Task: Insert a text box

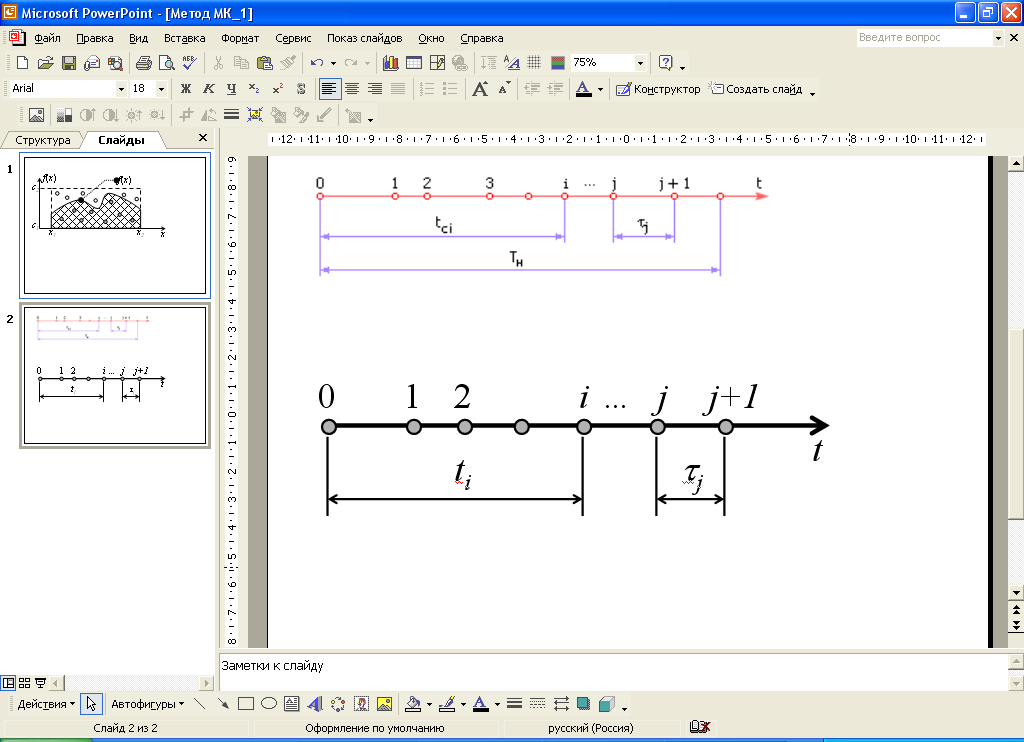Action: coord(292,704)
